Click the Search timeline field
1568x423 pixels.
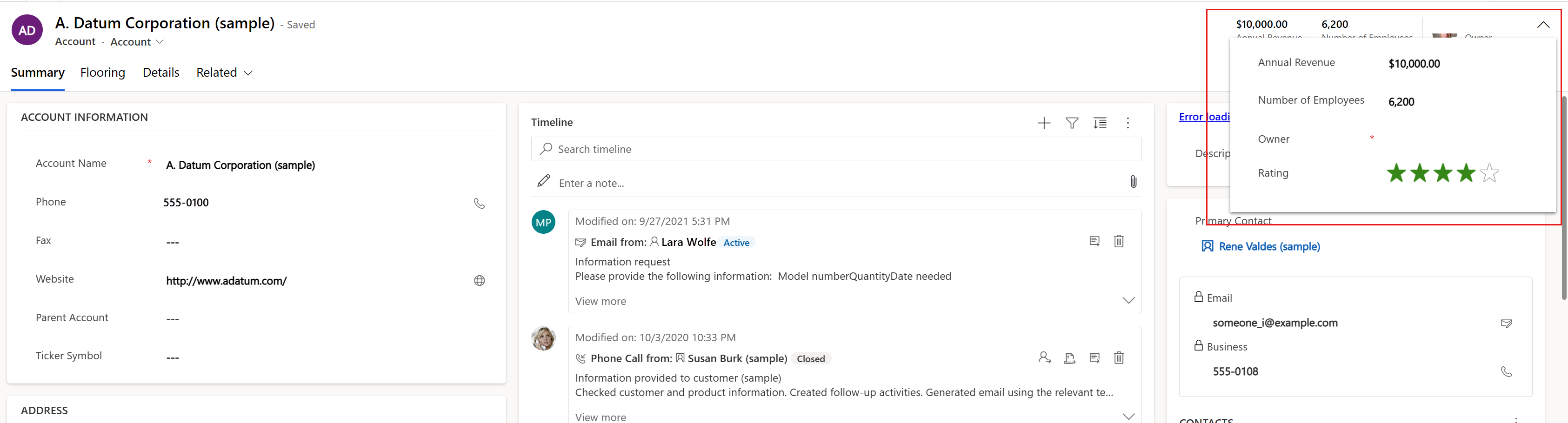(834, 148)
